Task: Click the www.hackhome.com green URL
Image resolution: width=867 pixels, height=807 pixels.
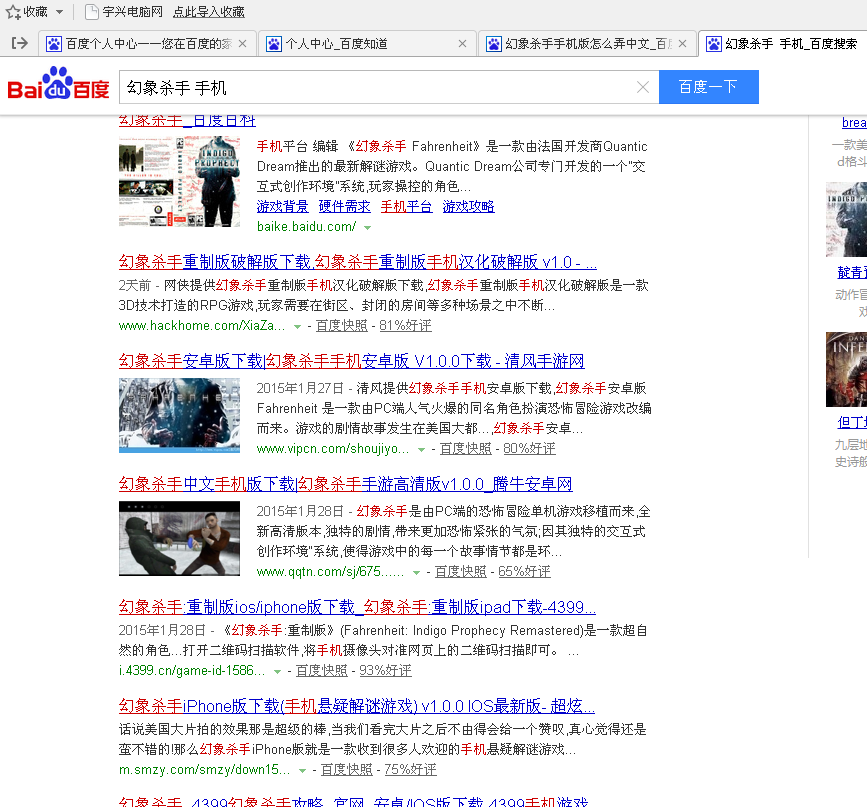Action: coord(202,326)
